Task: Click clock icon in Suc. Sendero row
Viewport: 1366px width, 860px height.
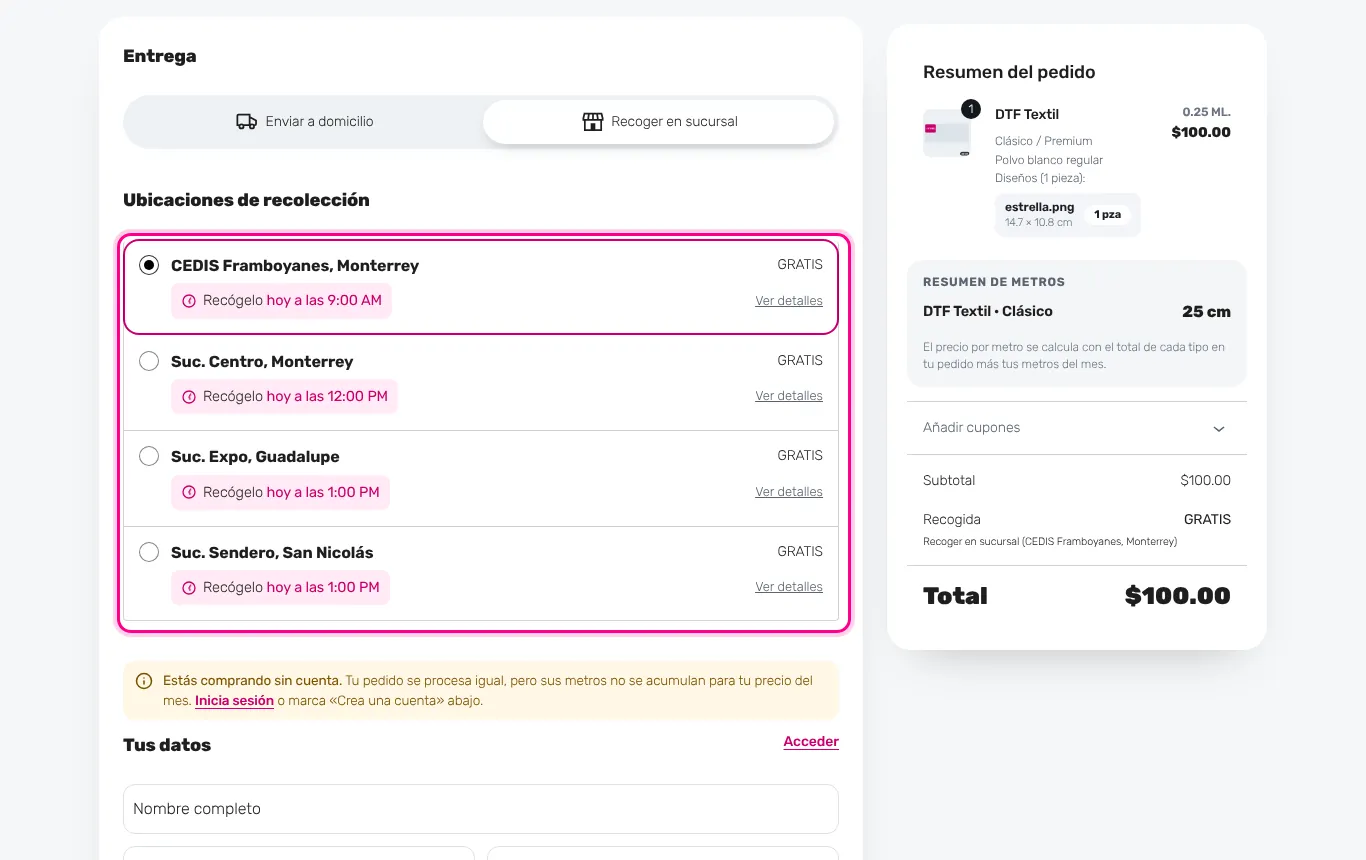Action: [189, 588]
